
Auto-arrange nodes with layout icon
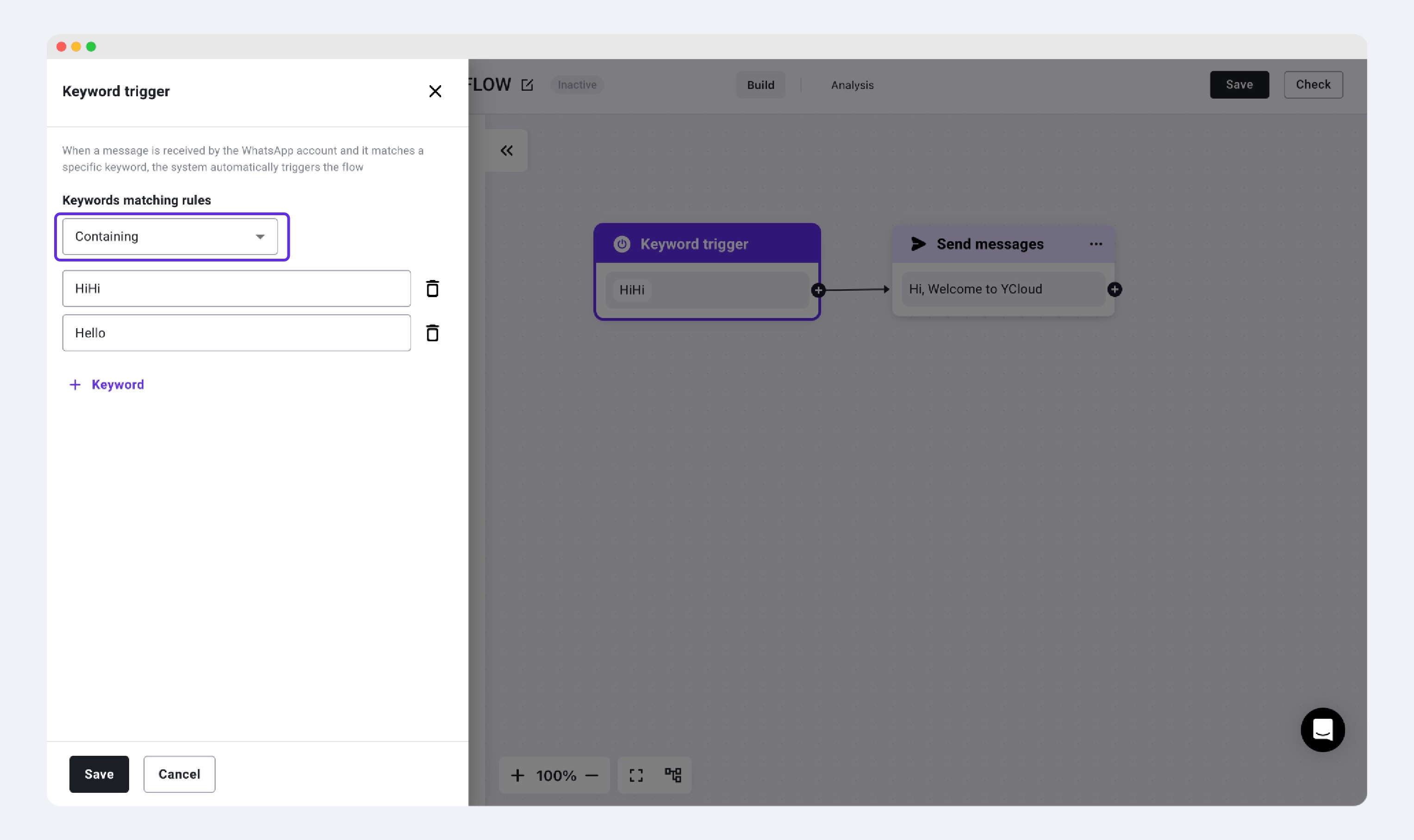[x=673, y=775]
